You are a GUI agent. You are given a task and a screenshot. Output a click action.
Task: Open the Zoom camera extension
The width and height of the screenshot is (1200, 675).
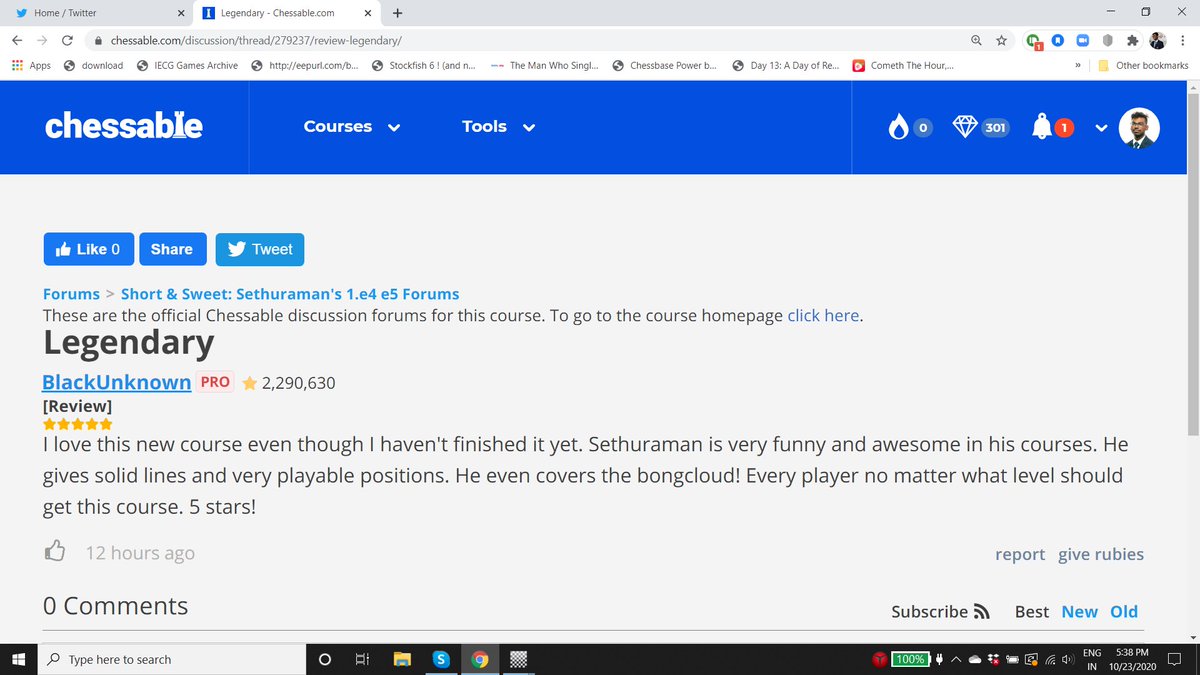1082,41
